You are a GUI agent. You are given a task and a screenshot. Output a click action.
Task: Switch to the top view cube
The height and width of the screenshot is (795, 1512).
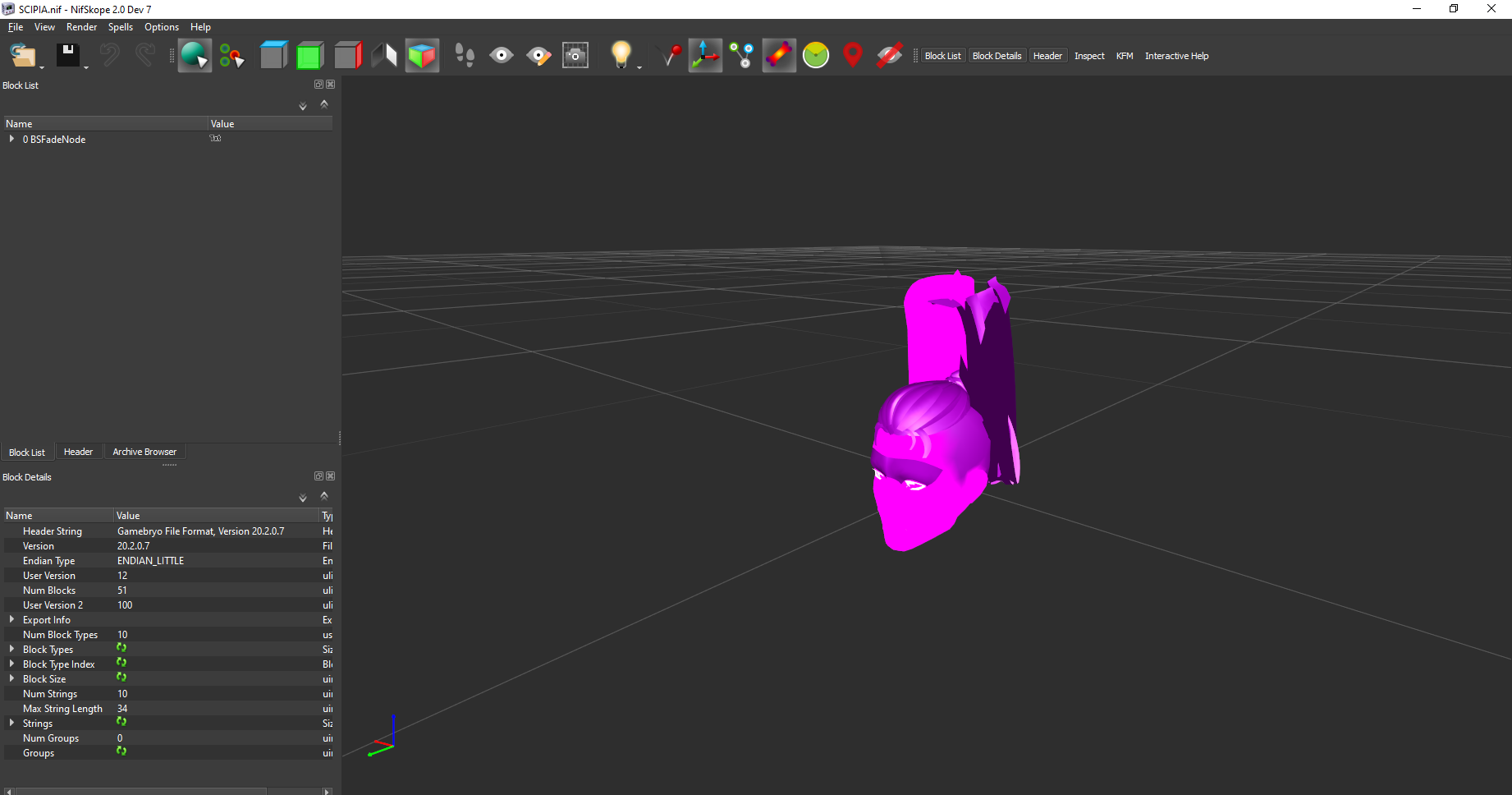pyautogui.click(x=273, y=56)
